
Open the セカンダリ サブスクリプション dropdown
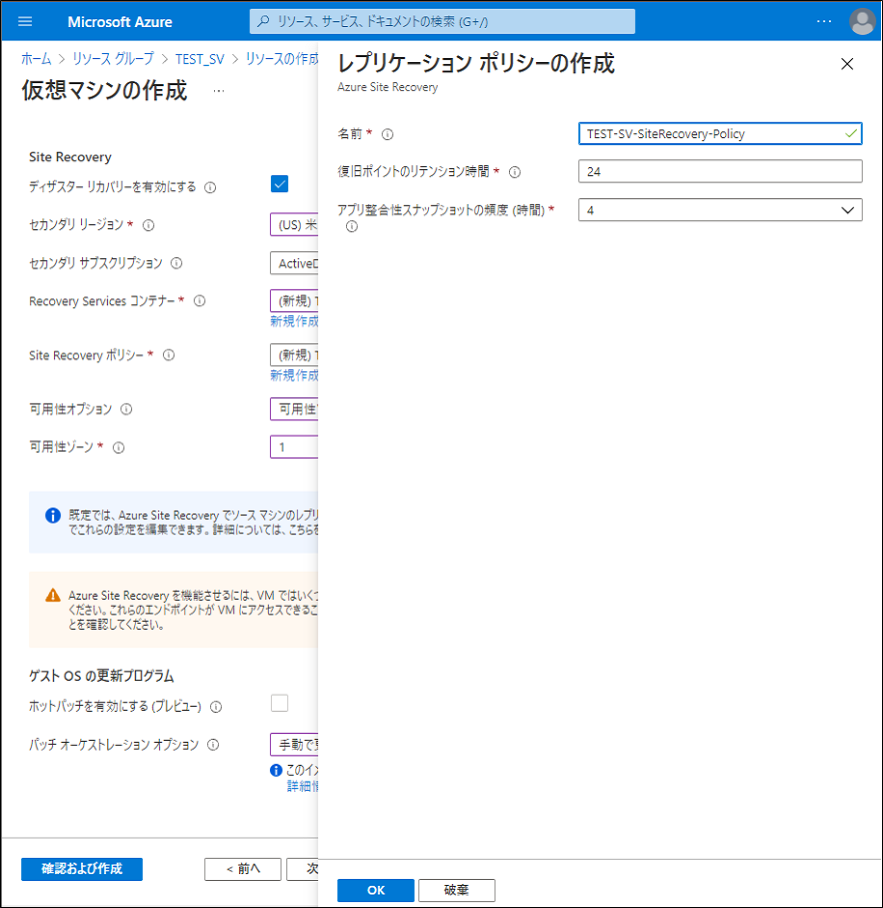pos(294,263)
